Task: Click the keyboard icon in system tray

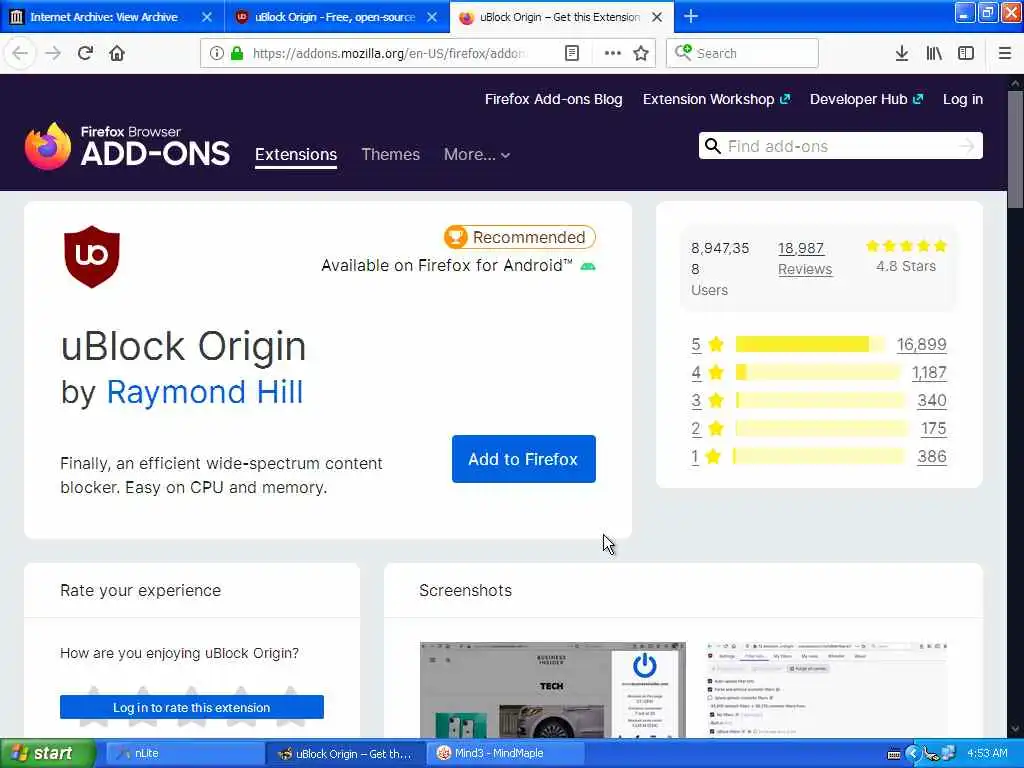Action: point(894,754)
